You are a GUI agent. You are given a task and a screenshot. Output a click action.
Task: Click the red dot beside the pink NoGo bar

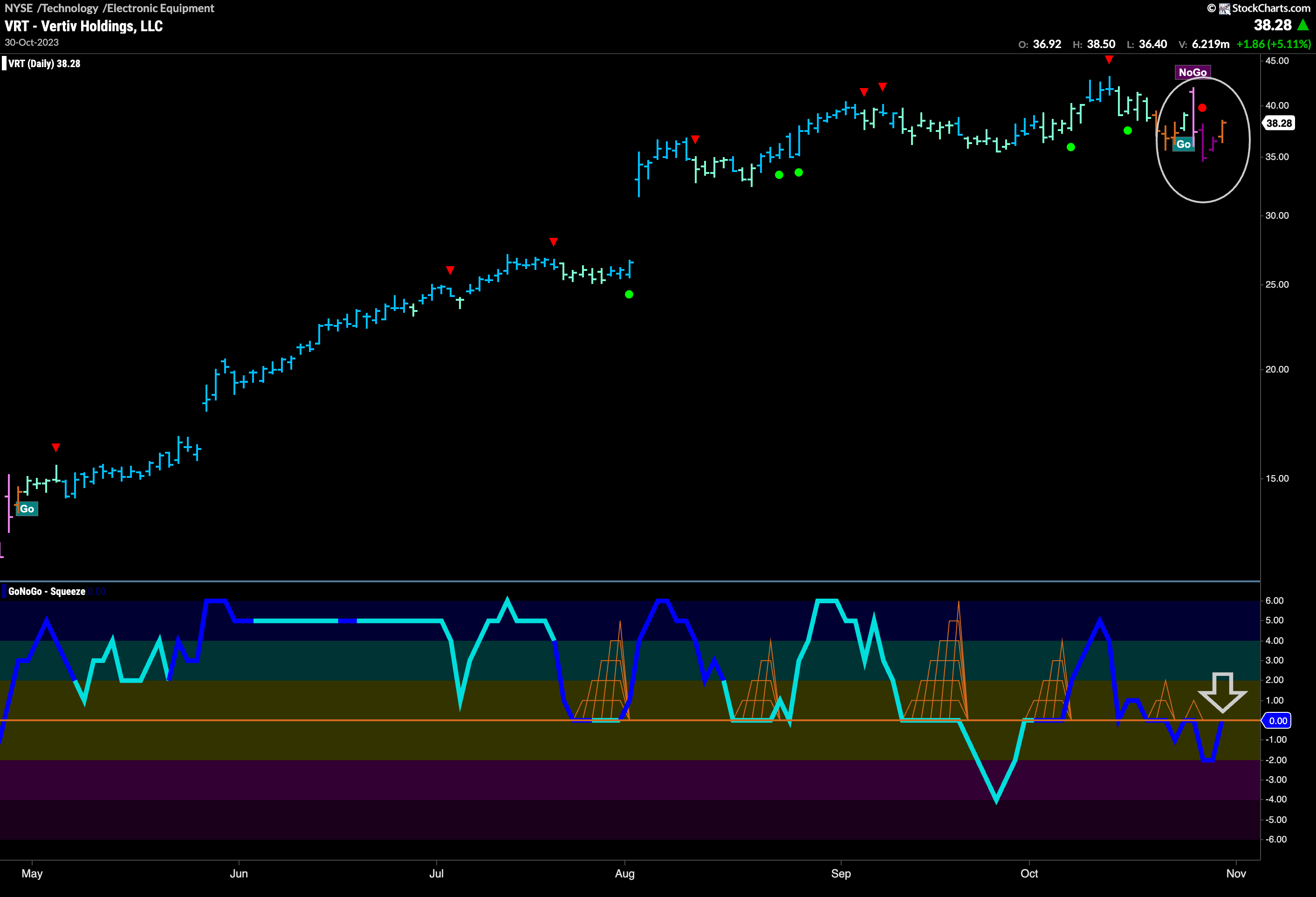click(1202, 108)
